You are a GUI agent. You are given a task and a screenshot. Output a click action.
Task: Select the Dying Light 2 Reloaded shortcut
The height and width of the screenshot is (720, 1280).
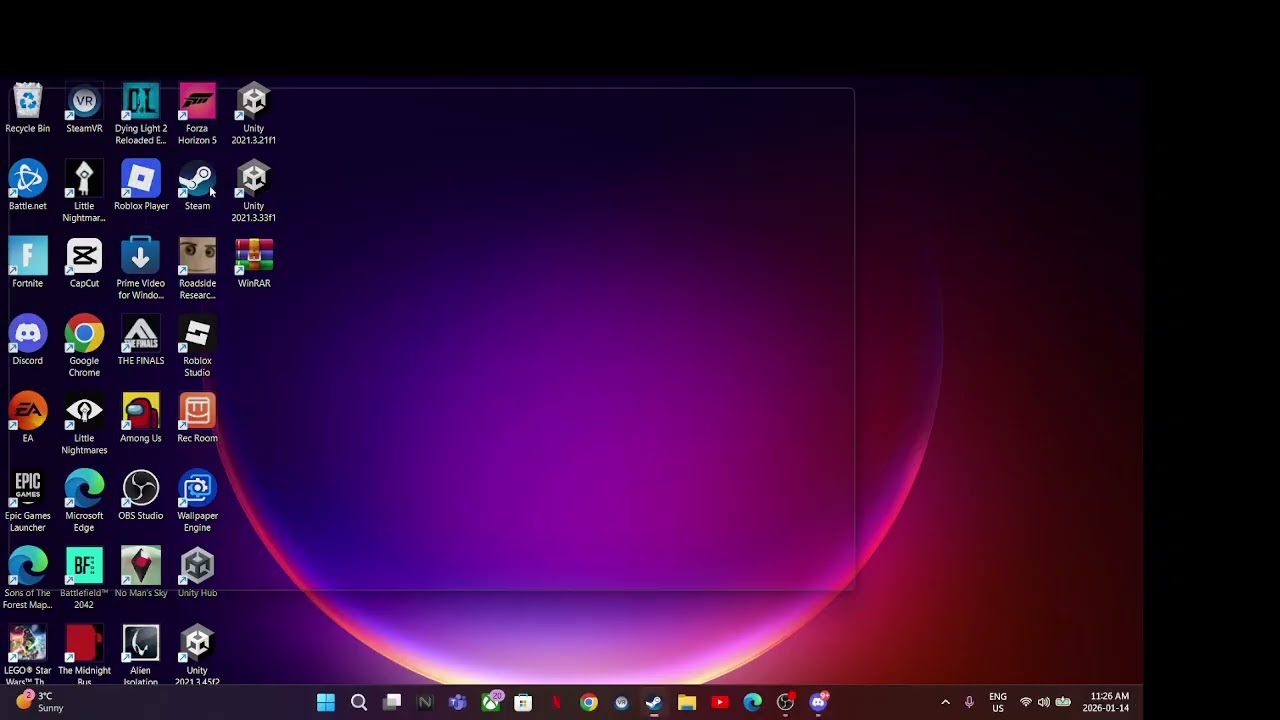click(x=141, y=115)
